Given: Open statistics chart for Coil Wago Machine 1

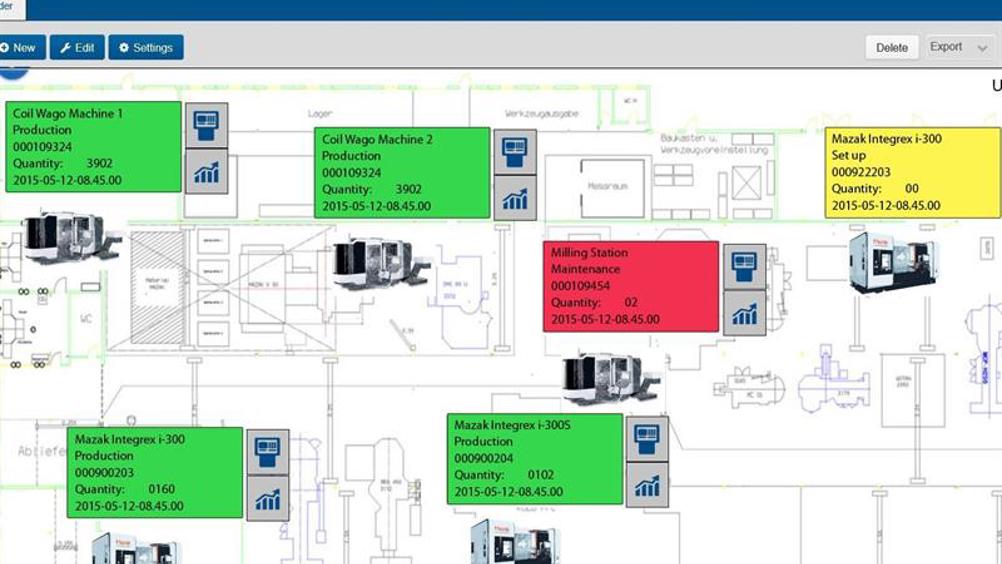Looking at the screenshot, I should coord(206,172).
